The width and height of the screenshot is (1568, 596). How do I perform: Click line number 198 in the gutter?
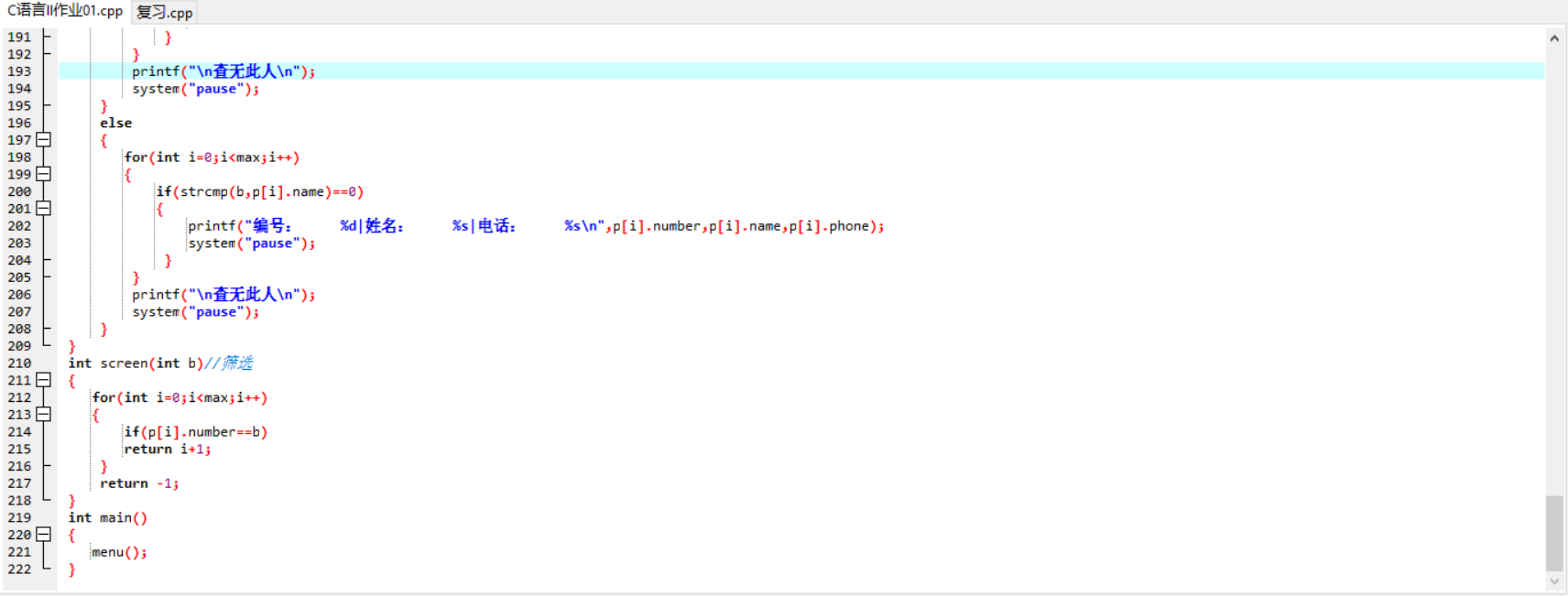pos(19,157)
